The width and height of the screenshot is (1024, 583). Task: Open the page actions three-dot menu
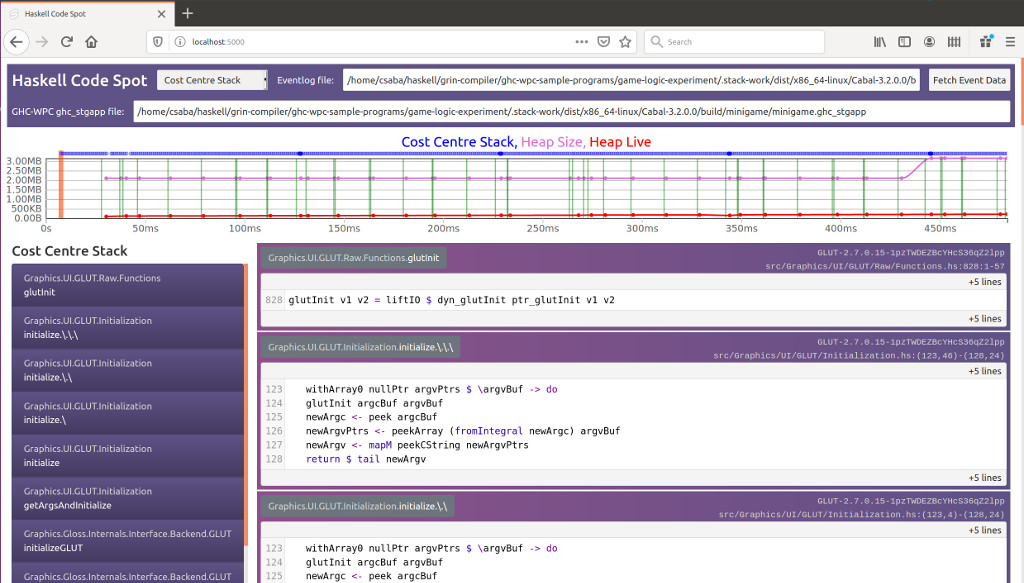[x=582, y=42]
